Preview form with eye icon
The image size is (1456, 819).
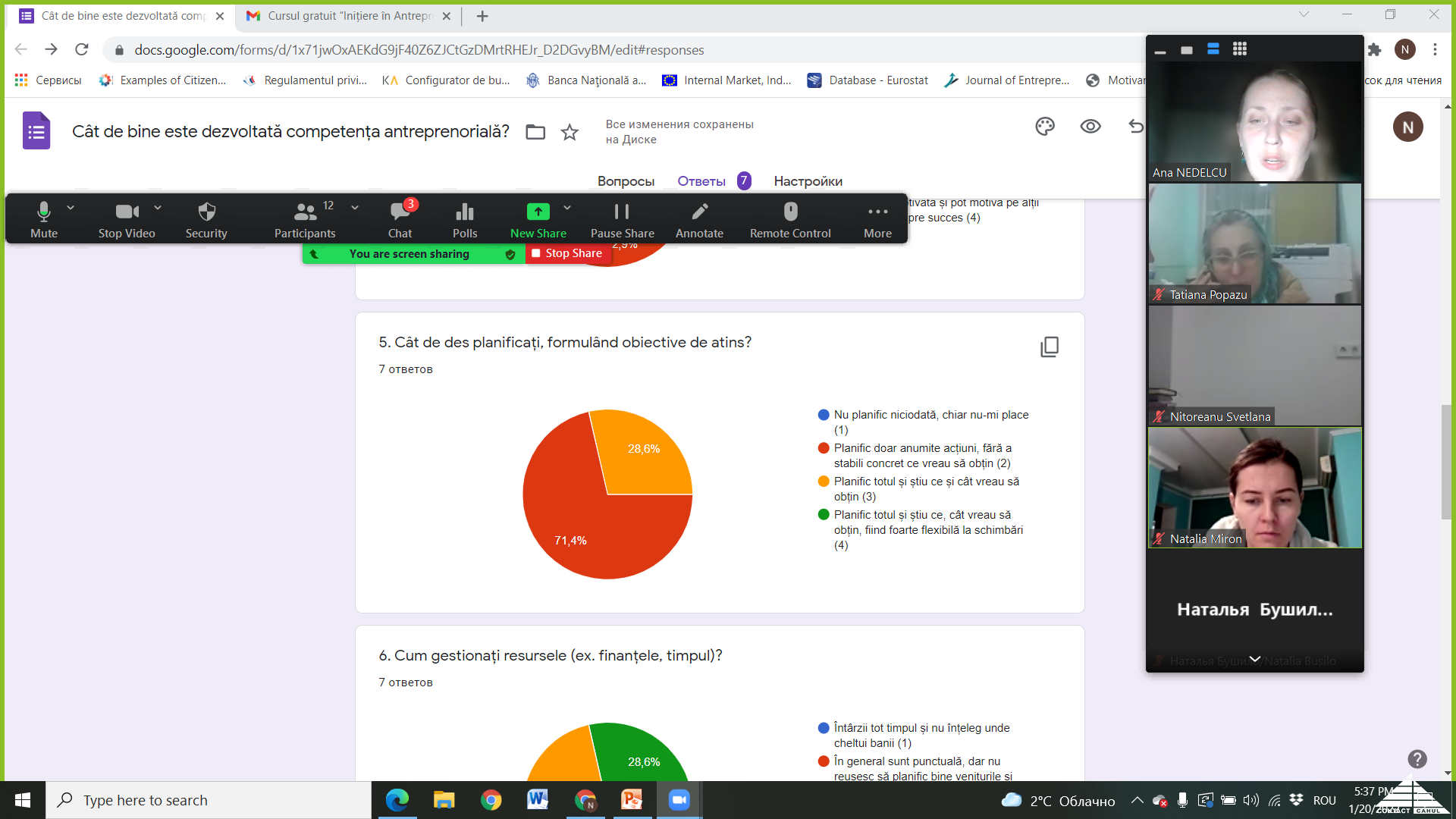click(1090, 127)
